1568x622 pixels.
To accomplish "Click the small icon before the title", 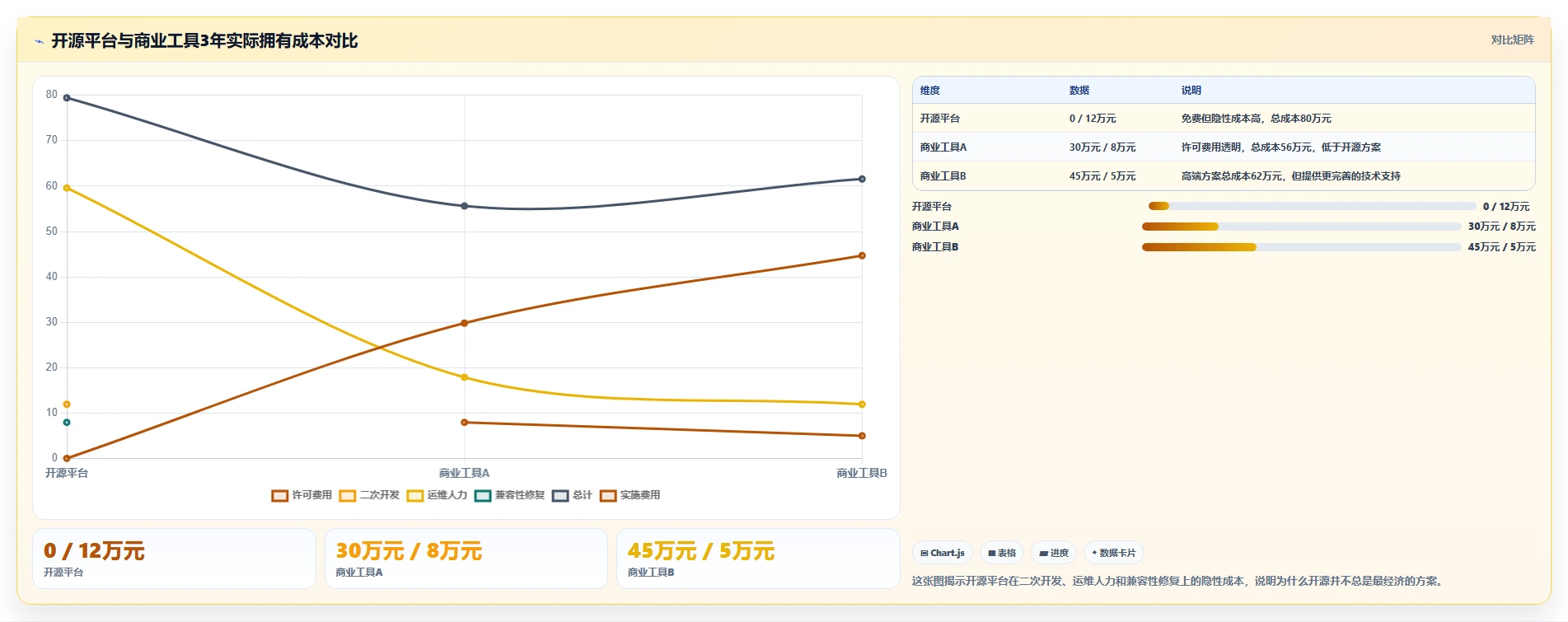I will point(39,41).
